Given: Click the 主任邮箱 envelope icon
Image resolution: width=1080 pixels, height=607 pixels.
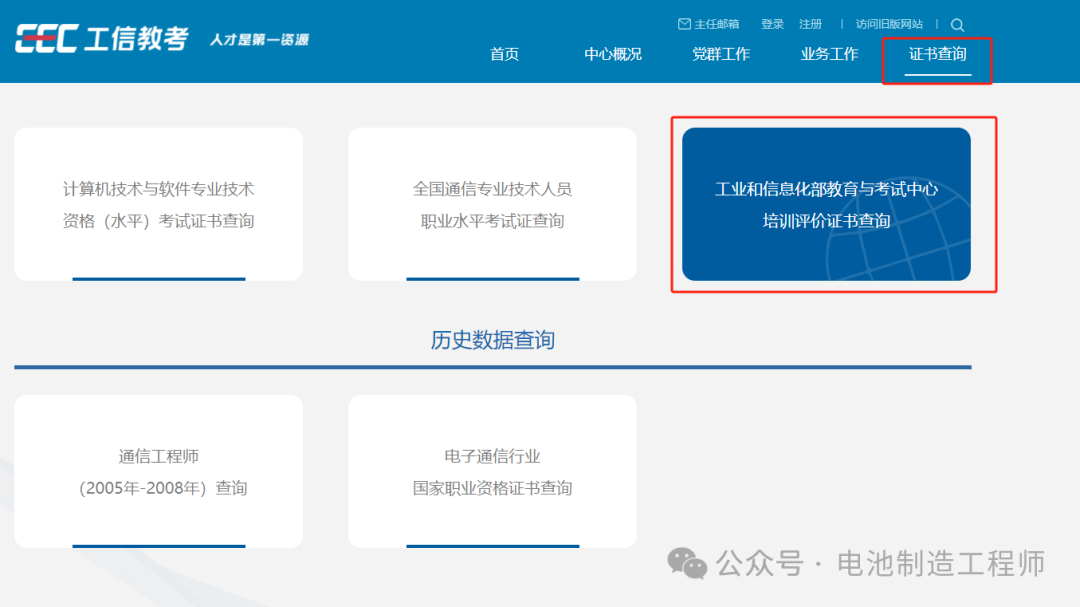Looking at the screenshot, I should tap(684, 24).
